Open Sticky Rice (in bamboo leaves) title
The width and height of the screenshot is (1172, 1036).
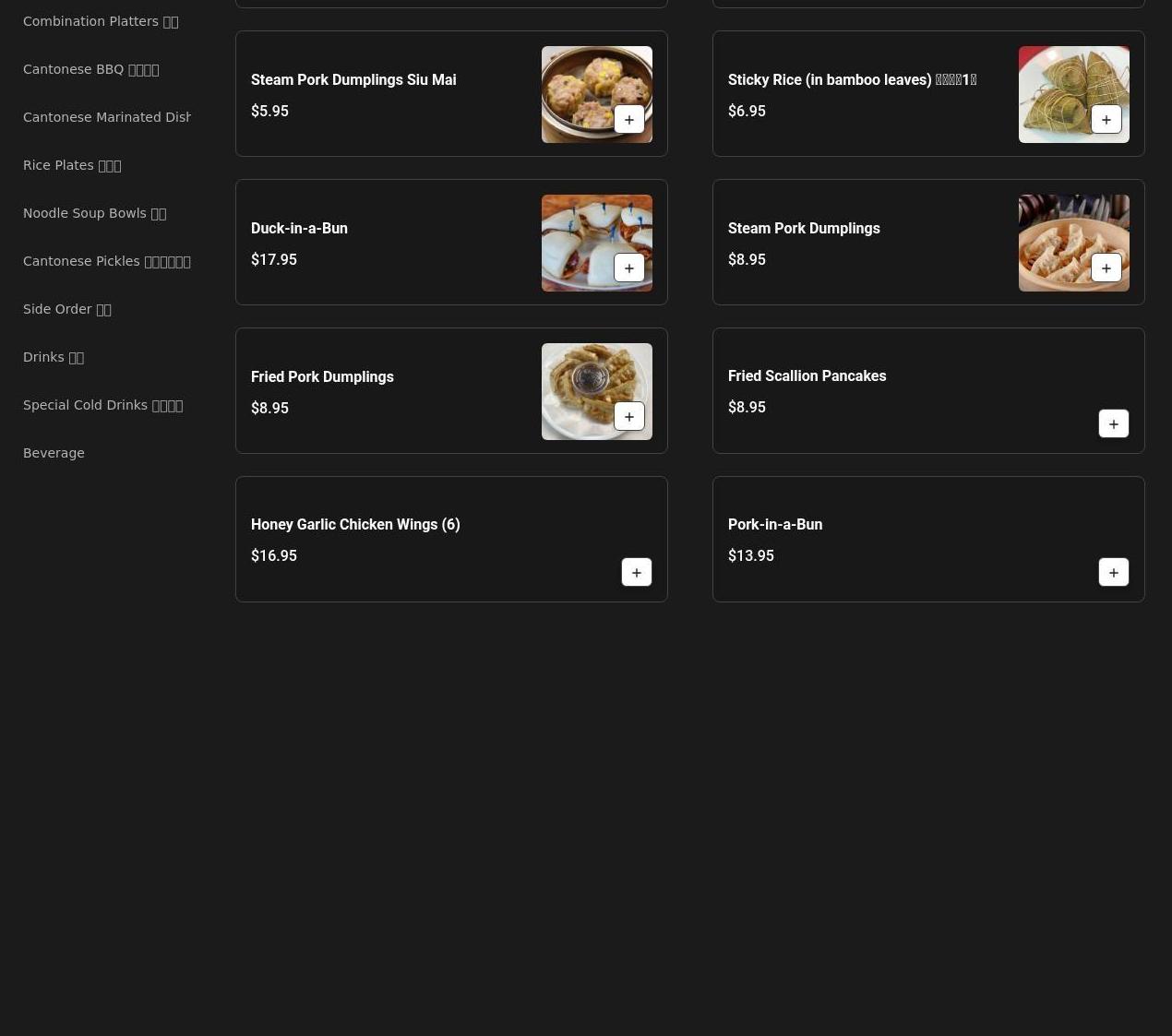[x=852, y=80]
